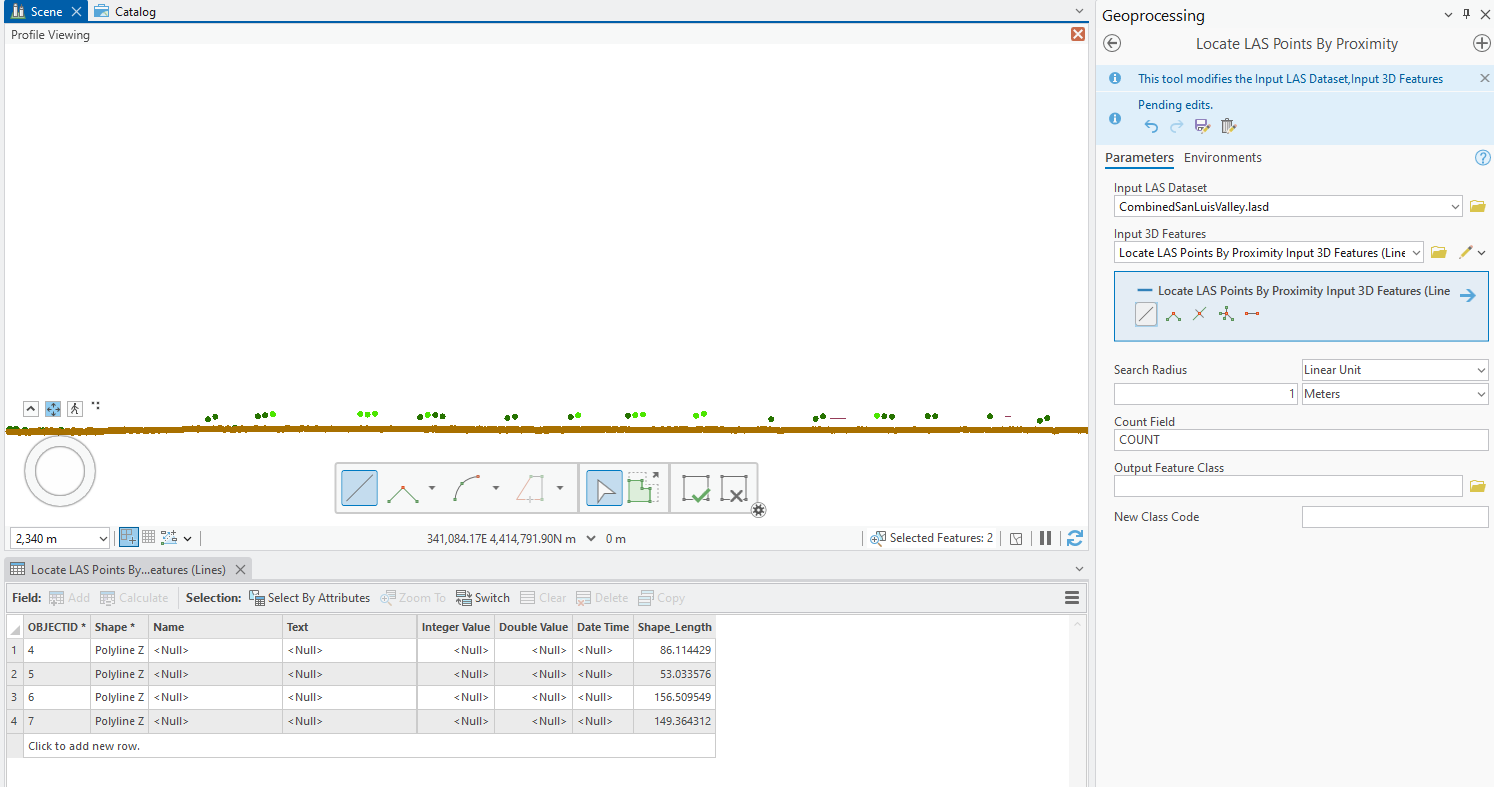Toggle the grid in the status bar
Viewport: 1494px width, 787px height.
coord(149,537)
